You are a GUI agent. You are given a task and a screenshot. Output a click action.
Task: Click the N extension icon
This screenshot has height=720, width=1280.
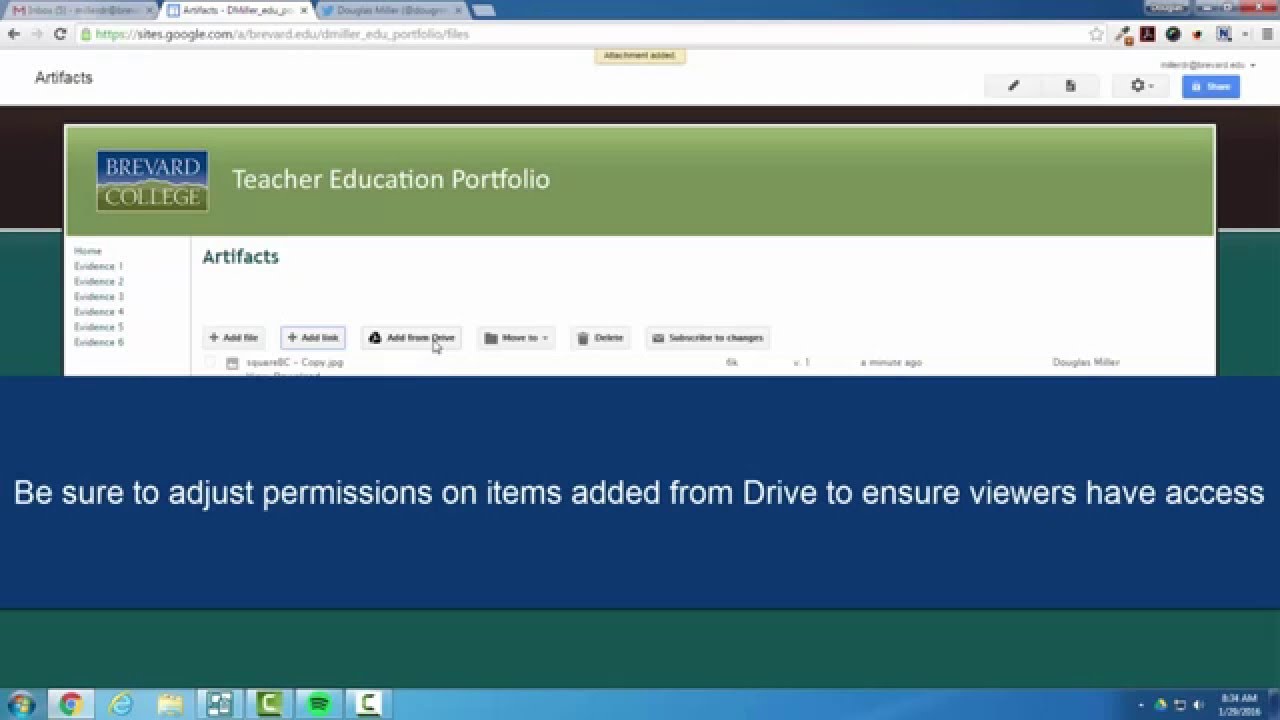point(1224,33)
